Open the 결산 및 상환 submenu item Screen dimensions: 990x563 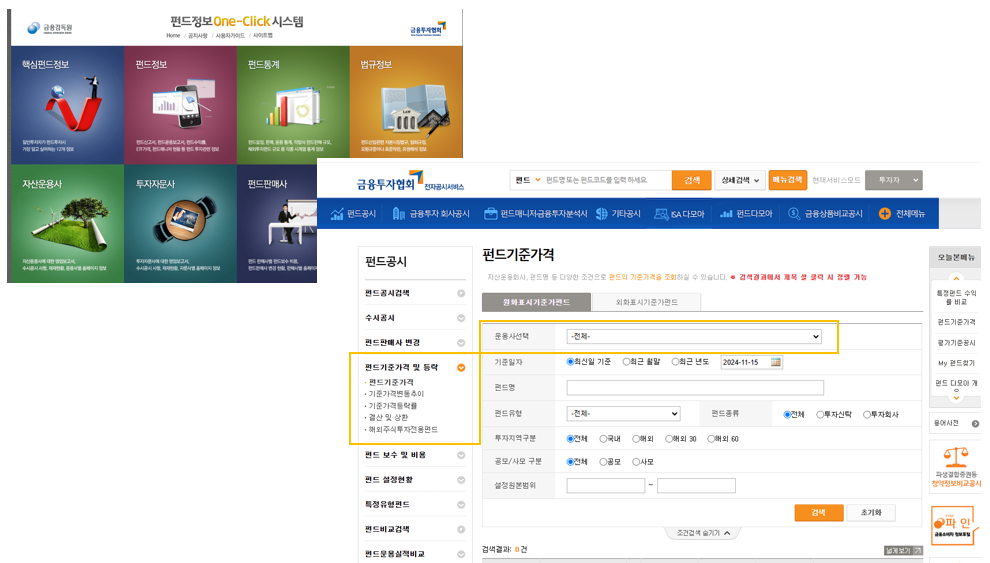coord(388,418)
